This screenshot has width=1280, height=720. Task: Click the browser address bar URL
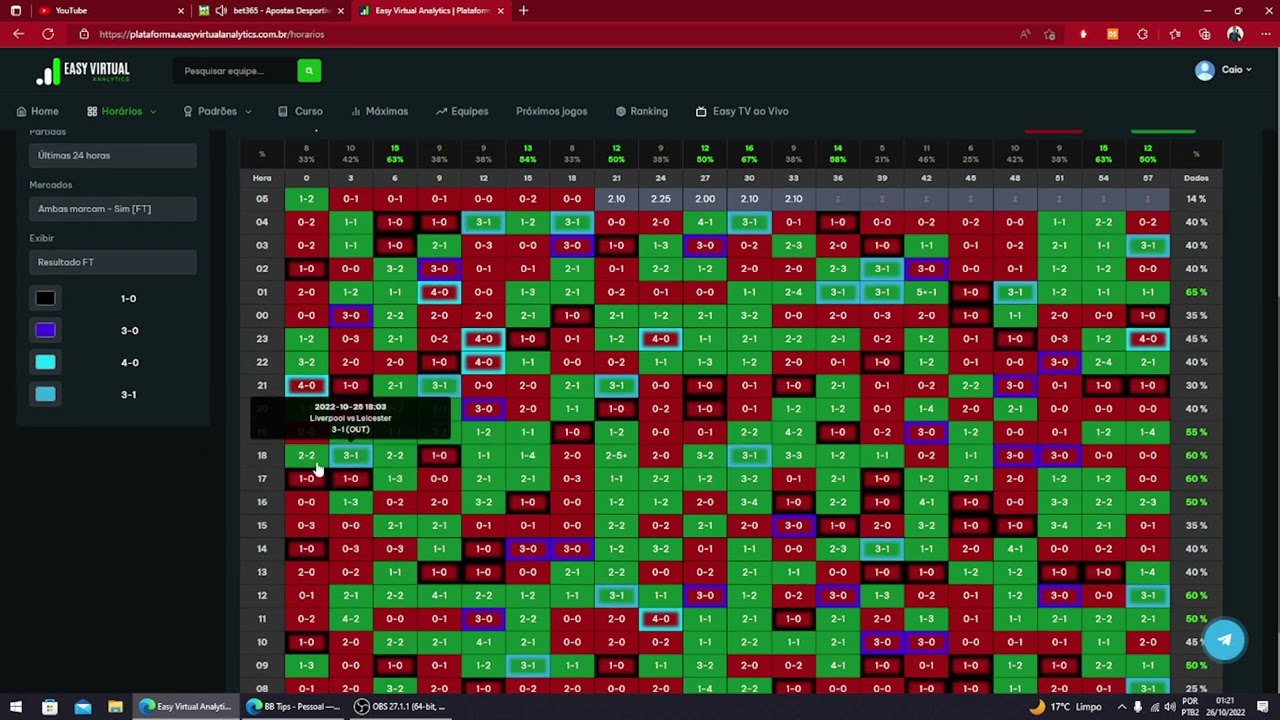pos(211,34)
